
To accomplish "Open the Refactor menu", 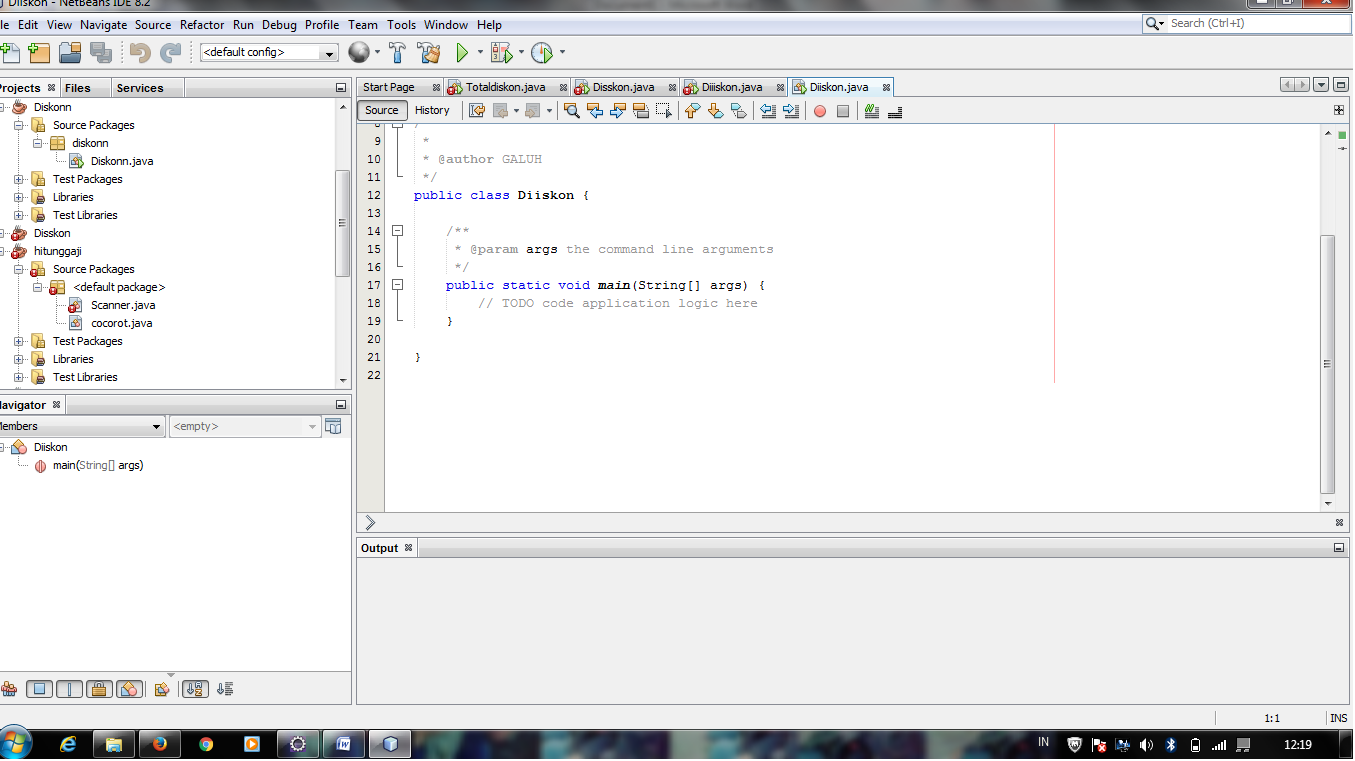I will click(202, 25).
